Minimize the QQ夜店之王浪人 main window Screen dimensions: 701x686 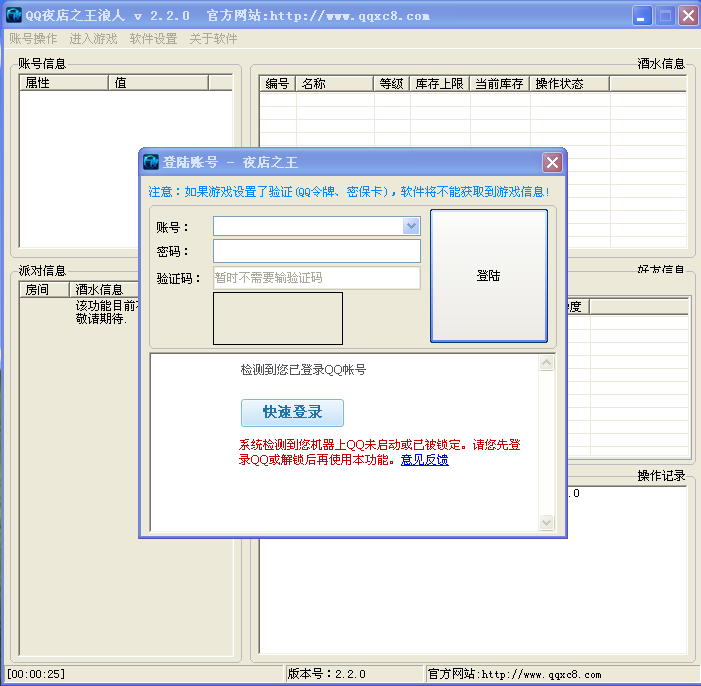(x=642, y=16)
